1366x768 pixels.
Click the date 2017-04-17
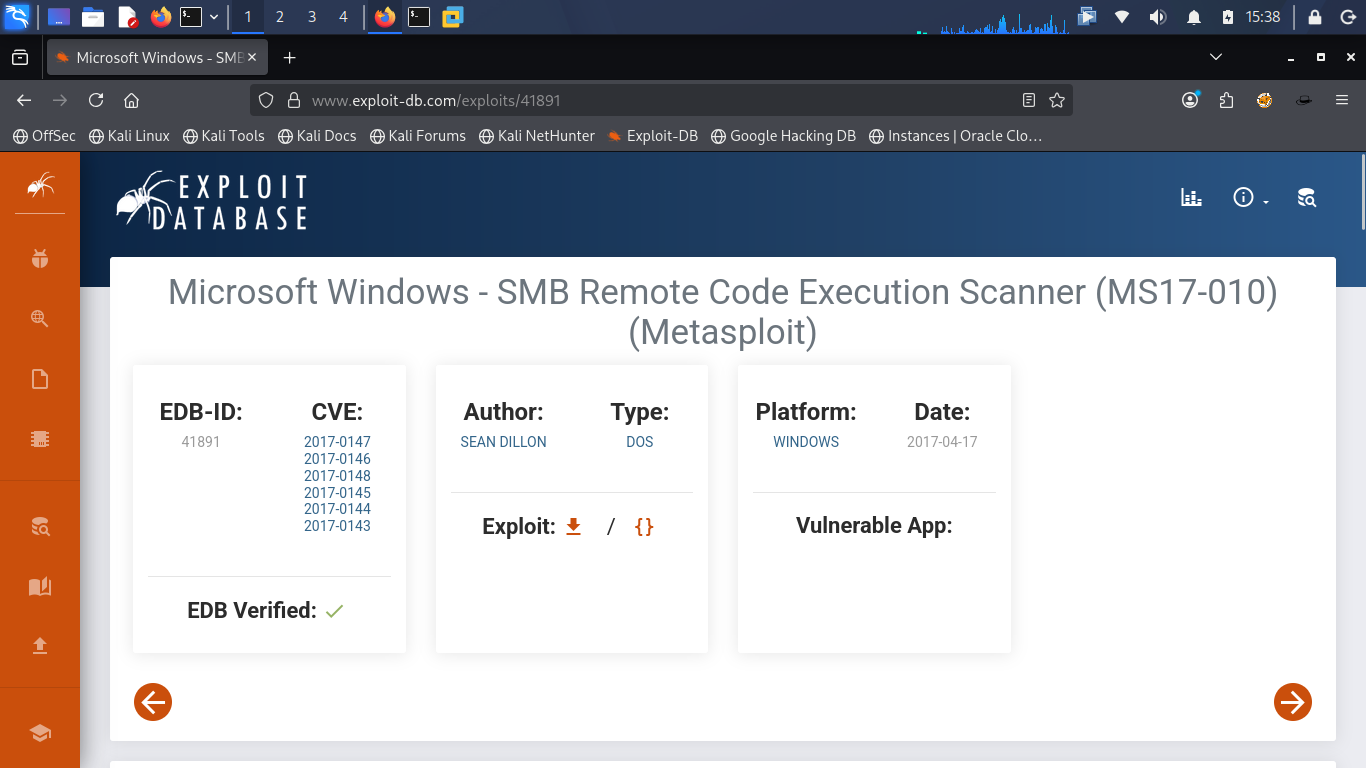coord(942,442)
